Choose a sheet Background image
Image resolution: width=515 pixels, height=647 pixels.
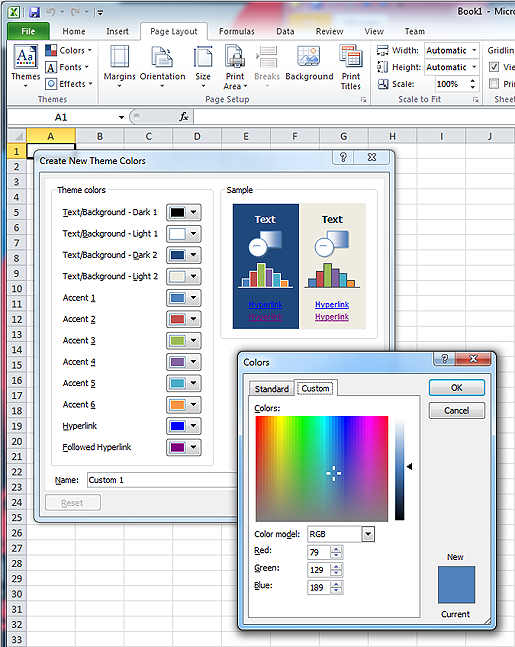coord(309,64)
